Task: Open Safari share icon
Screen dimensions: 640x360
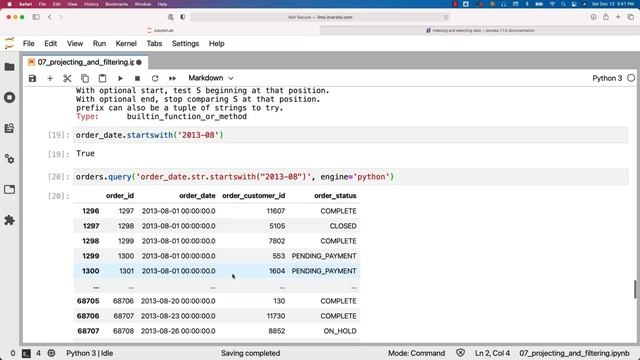Action: point(606,17)
